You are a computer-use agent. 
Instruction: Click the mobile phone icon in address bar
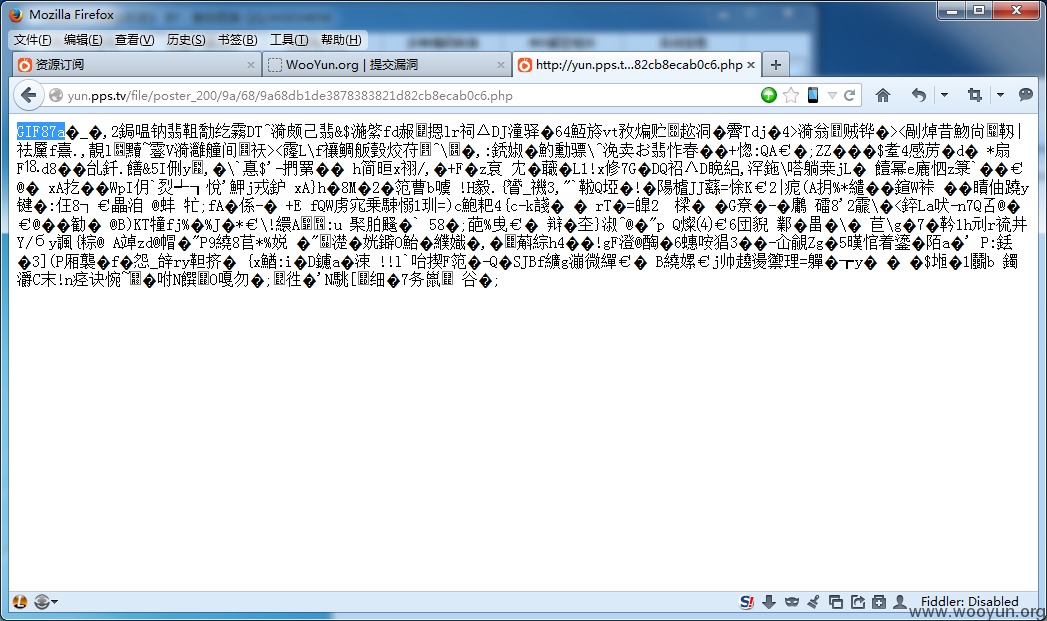click(813, 95)
